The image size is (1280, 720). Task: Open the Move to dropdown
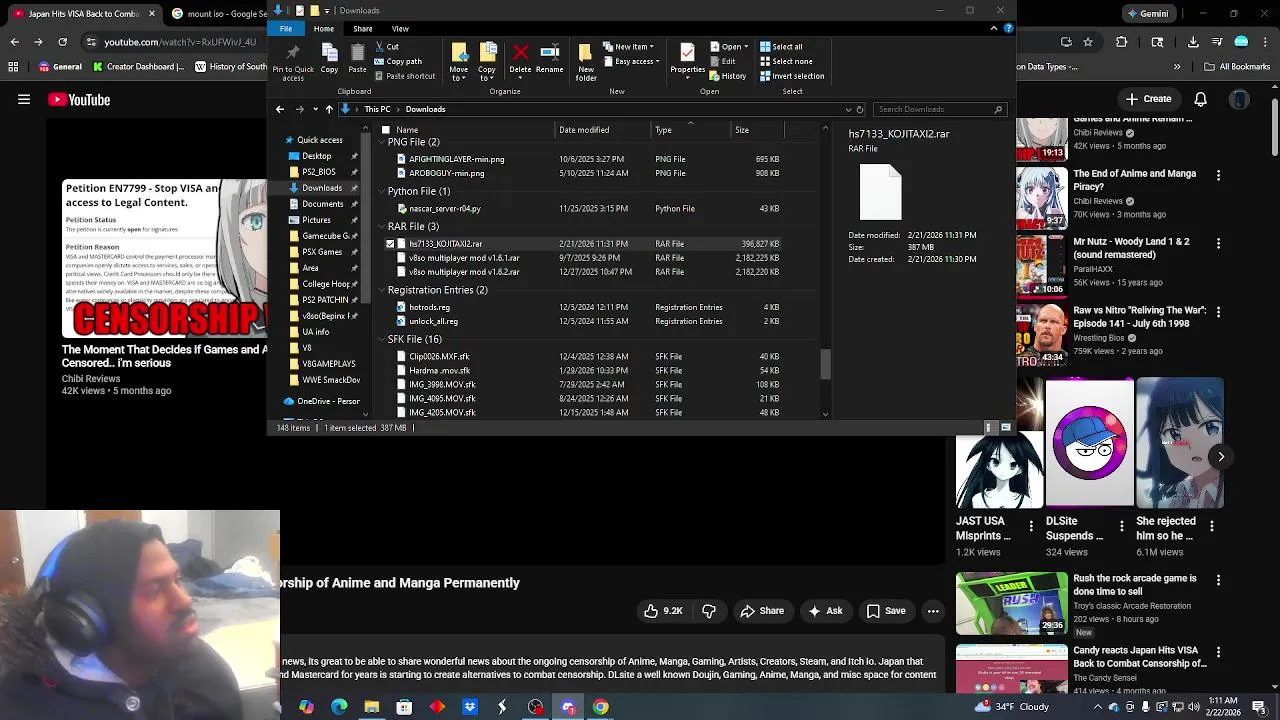coord(459,62)
